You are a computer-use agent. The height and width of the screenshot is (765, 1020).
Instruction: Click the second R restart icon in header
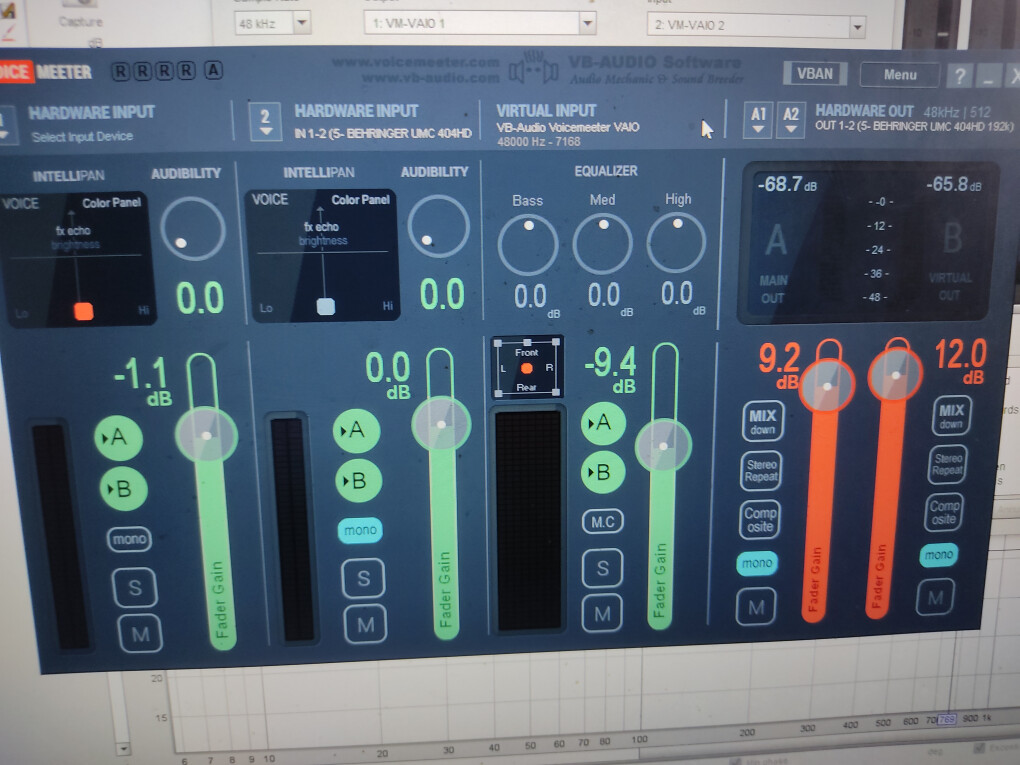(x=142, y=71)
